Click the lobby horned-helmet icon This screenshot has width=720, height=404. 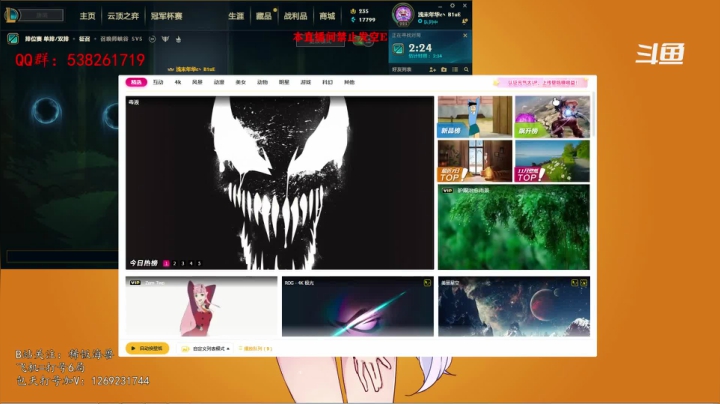(165, 39)
